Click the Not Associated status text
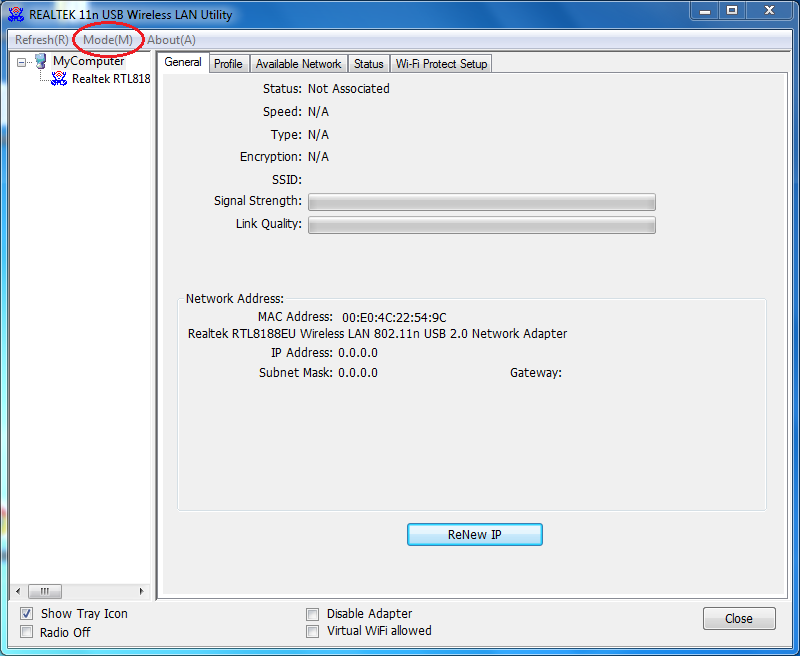 (x=348, y=89)
